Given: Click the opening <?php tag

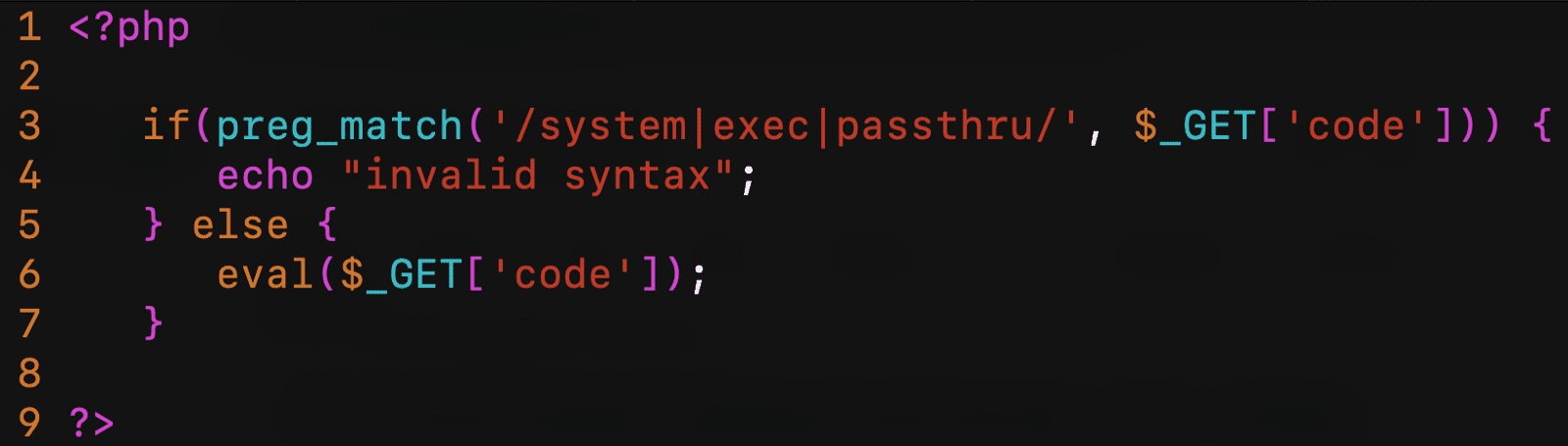Looking at the screenshot, I should 128,27.
